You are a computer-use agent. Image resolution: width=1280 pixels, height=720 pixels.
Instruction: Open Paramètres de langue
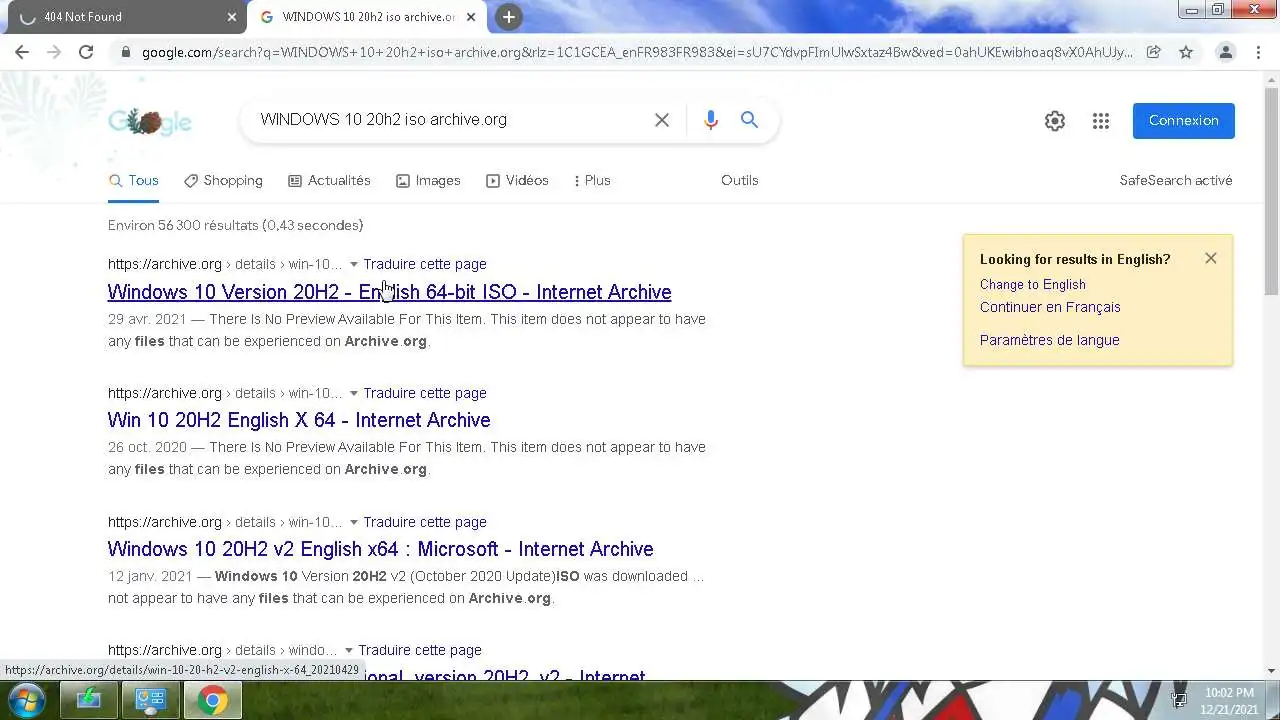coord(1050,340)
